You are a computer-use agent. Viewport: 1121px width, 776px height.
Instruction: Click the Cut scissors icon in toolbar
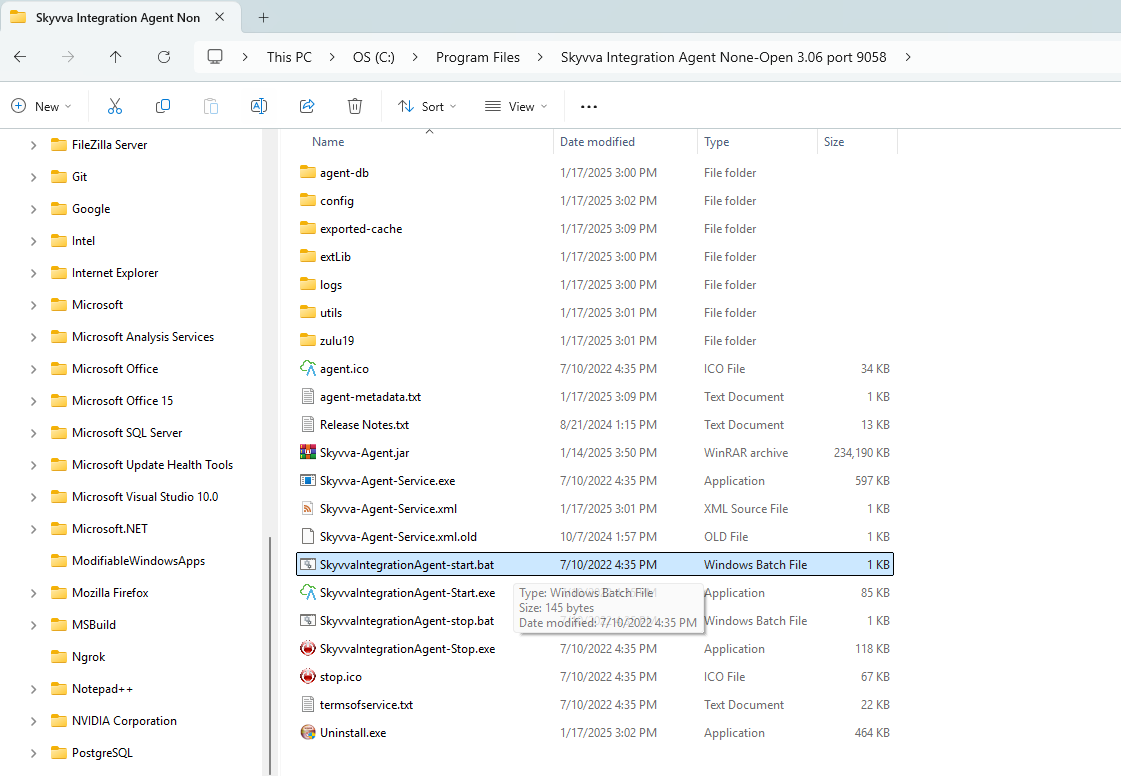(x=114, y=106)
